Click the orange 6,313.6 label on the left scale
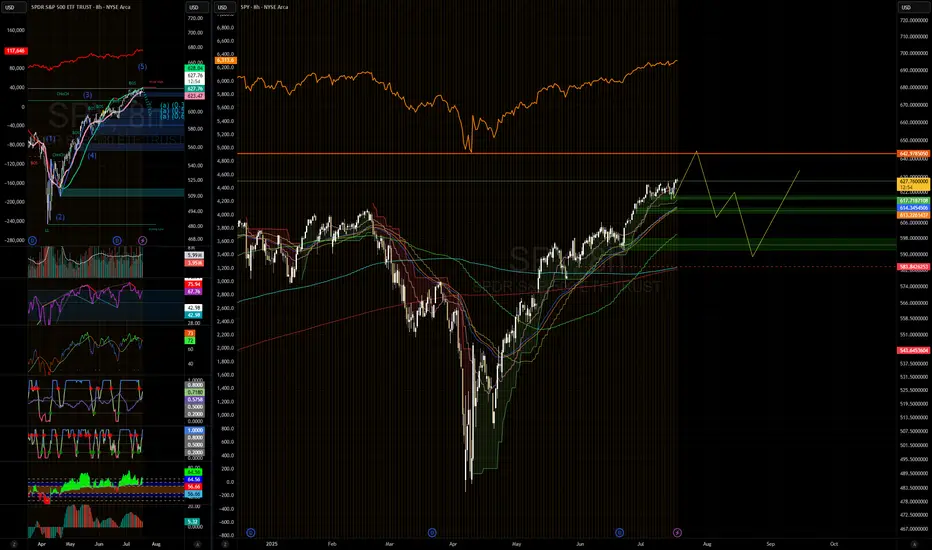The width and height of the screenshot is (932, 550). tap(226, 60)
